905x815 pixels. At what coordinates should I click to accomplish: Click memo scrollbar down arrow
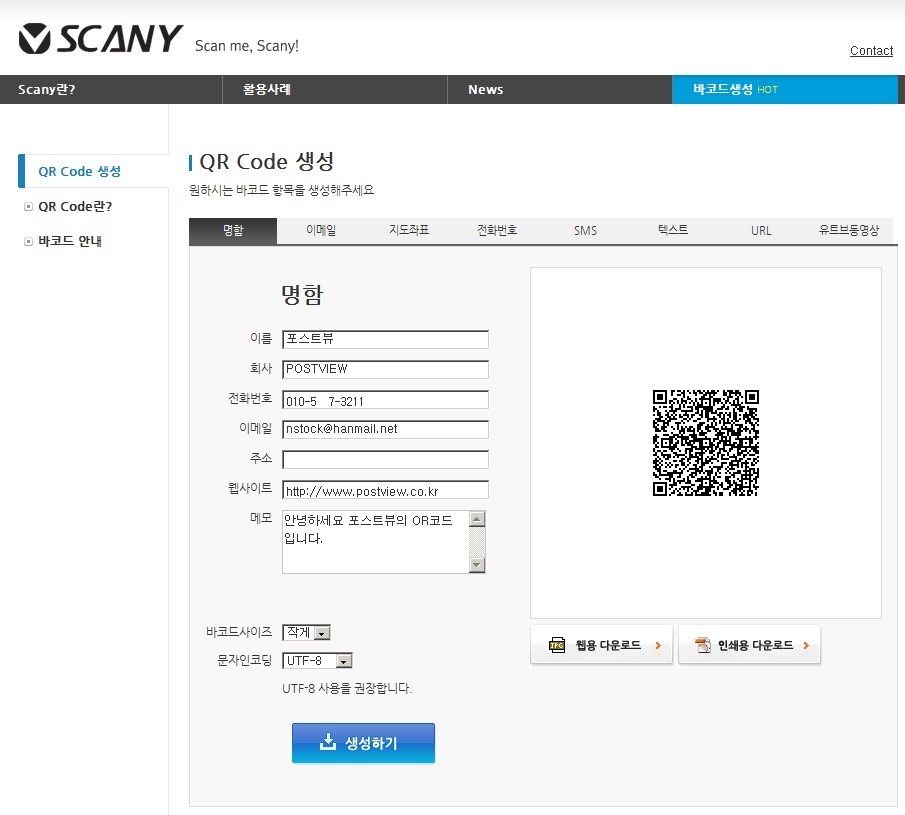(x=477, y=564)
